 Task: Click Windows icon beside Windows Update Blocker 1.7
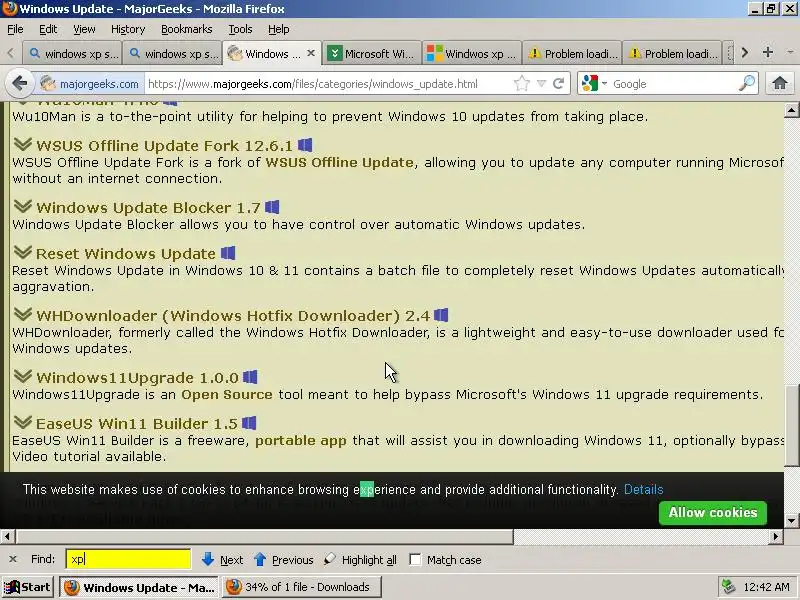(272, 207)
